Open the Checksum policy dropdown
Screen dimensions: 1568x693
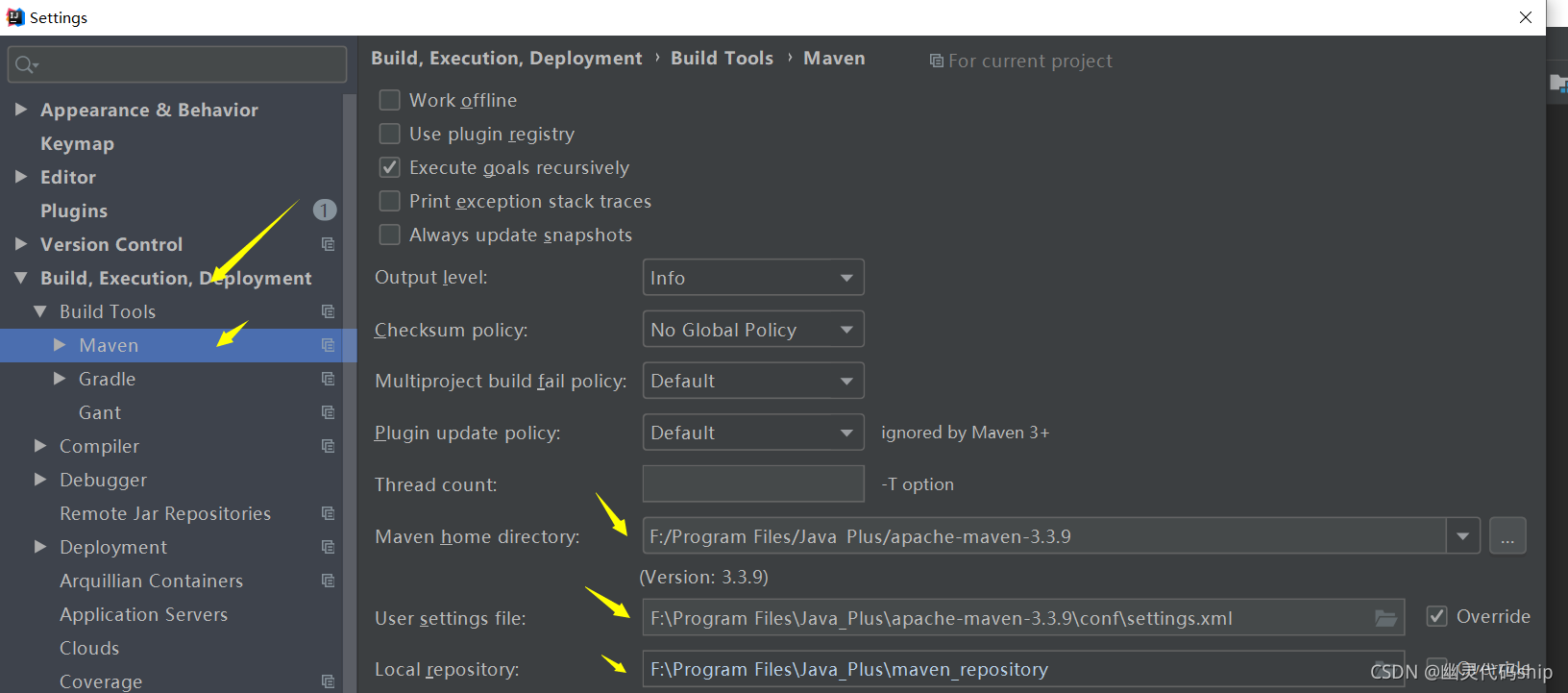pyautogui.click(x=753, y=330)
